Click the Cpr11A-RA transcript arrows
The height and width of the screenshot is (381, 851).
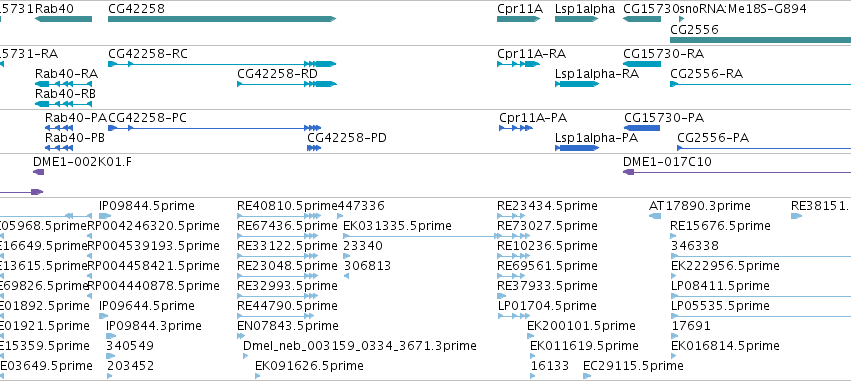[x=518, y=64]
